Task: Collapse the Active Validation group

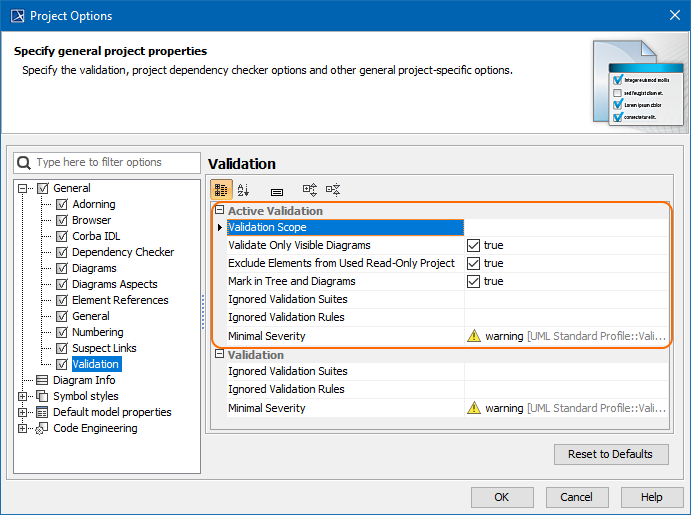Action: [x=219, y=211]
